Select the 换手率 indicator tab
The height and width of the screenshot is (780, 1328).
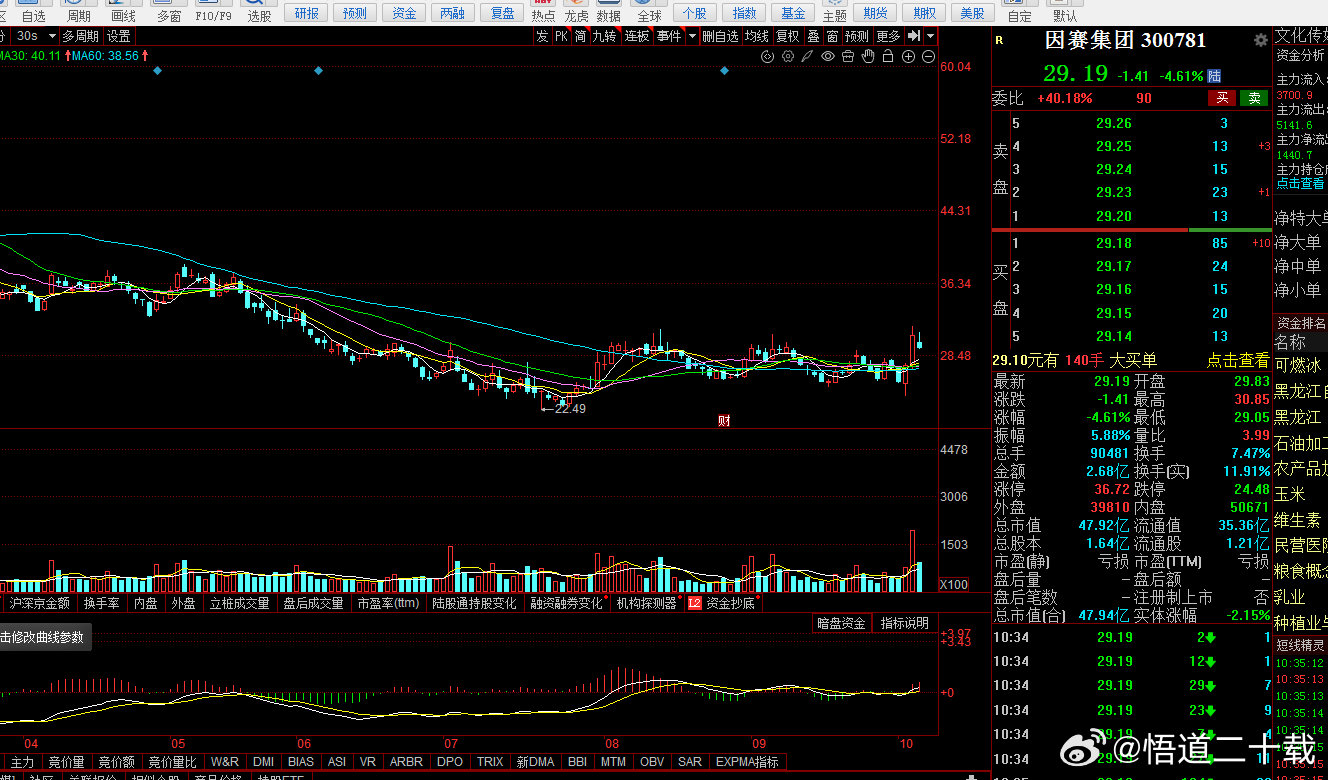tap(101, 603)
